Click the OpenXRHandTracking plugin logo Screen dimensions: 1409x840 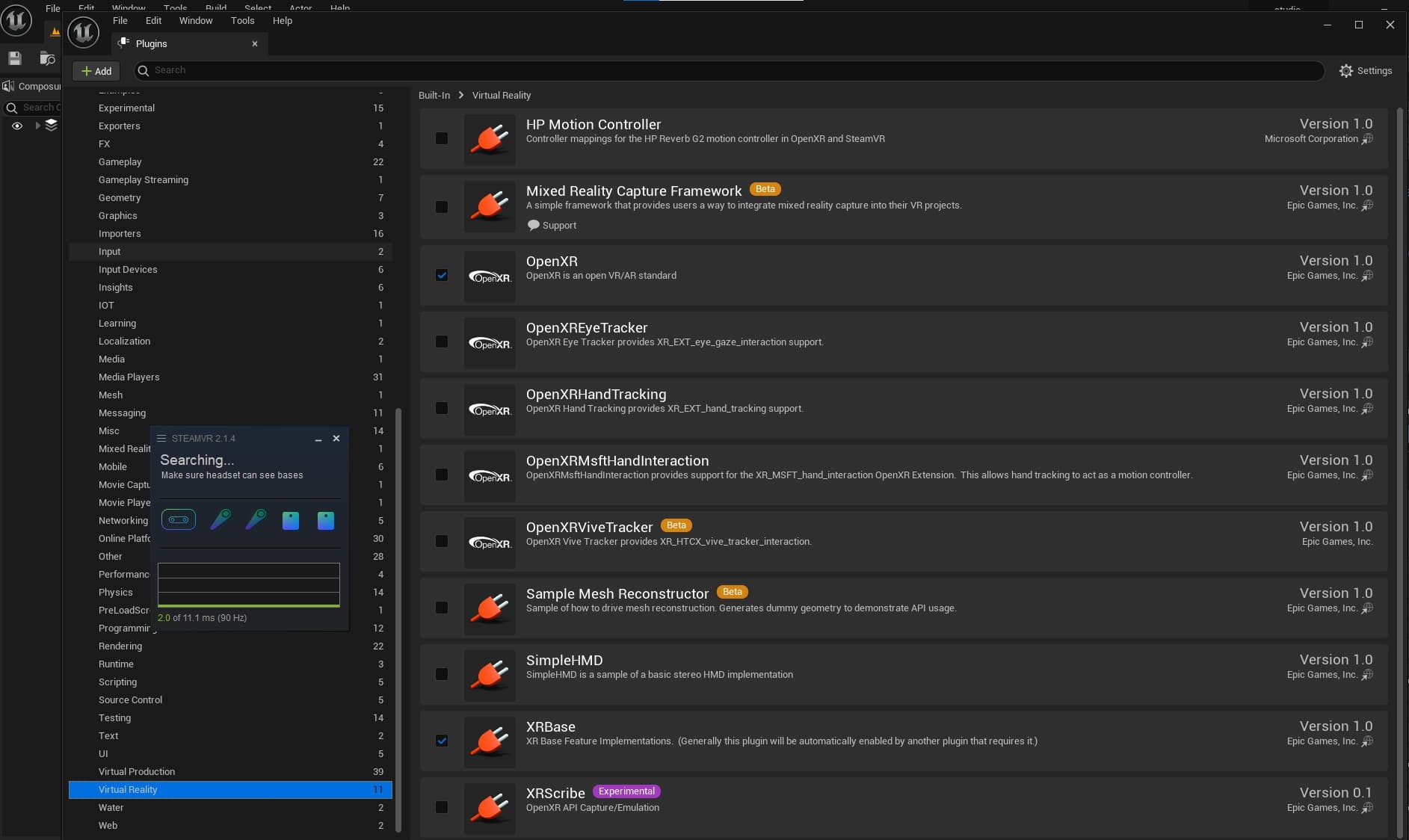point(490,410)
